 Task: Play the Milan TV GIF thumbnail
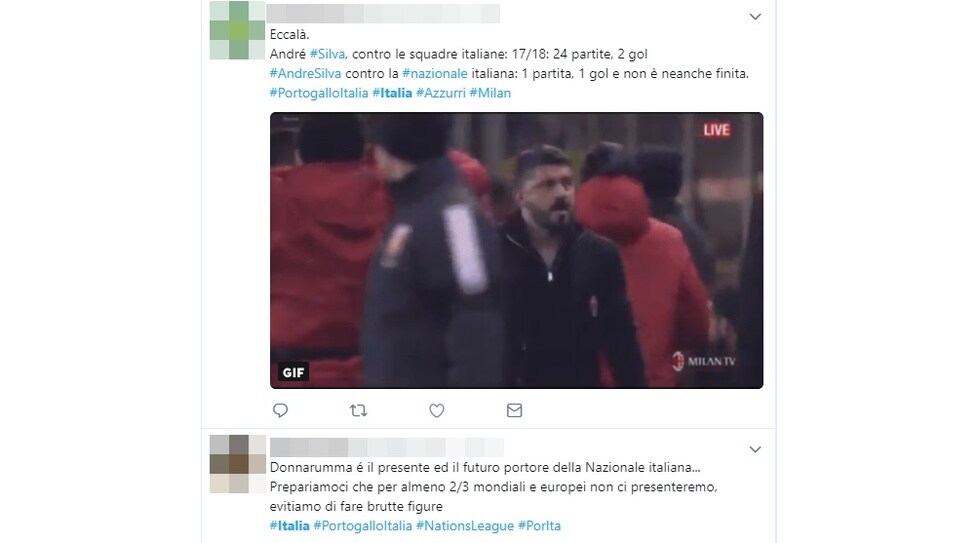[x=516, y=251]
